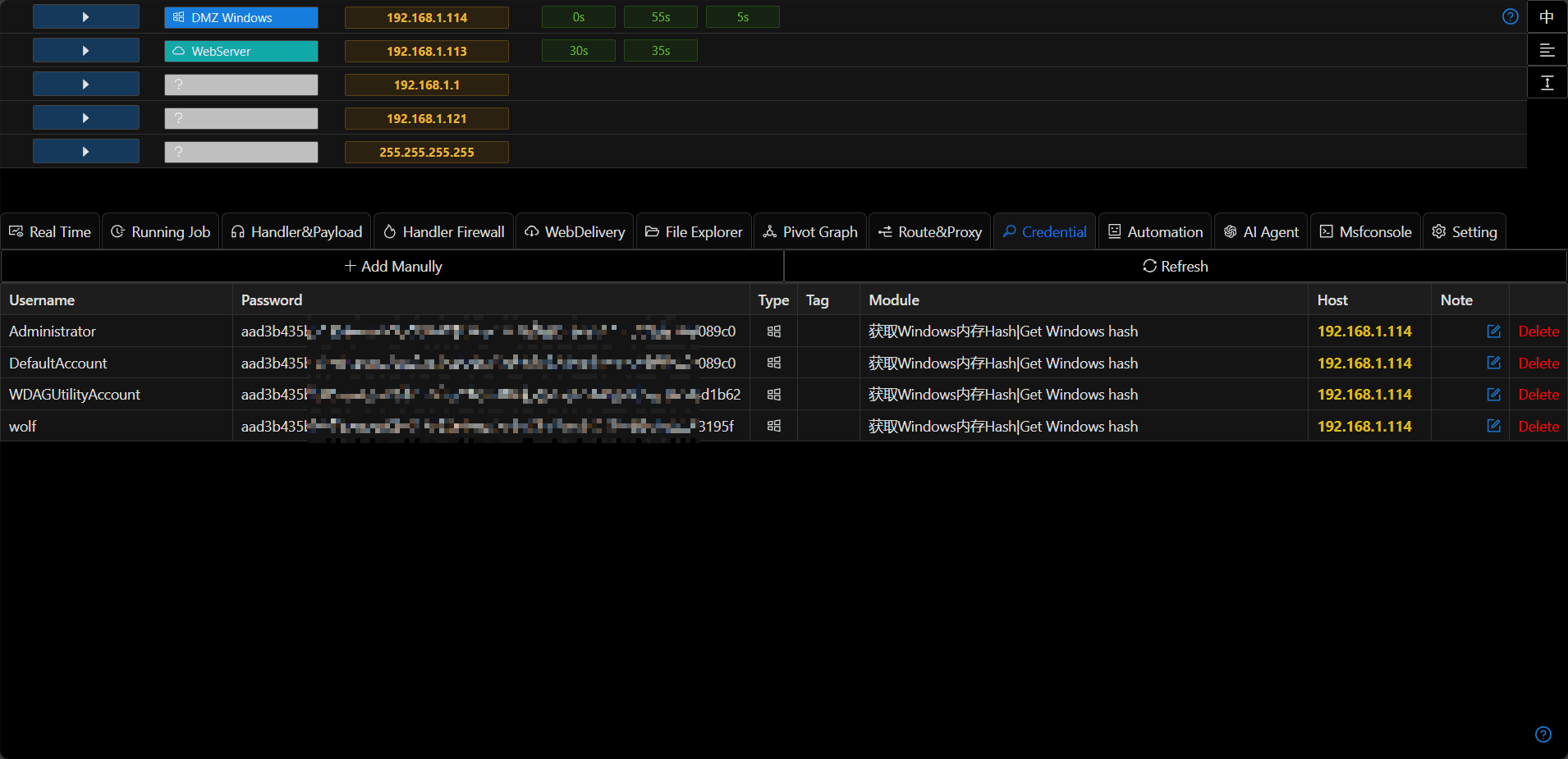Screen dimensions: 1568x759
Task: Click host 192.168.1.114 in wolf row
Action: click(x=1364, y=426)
